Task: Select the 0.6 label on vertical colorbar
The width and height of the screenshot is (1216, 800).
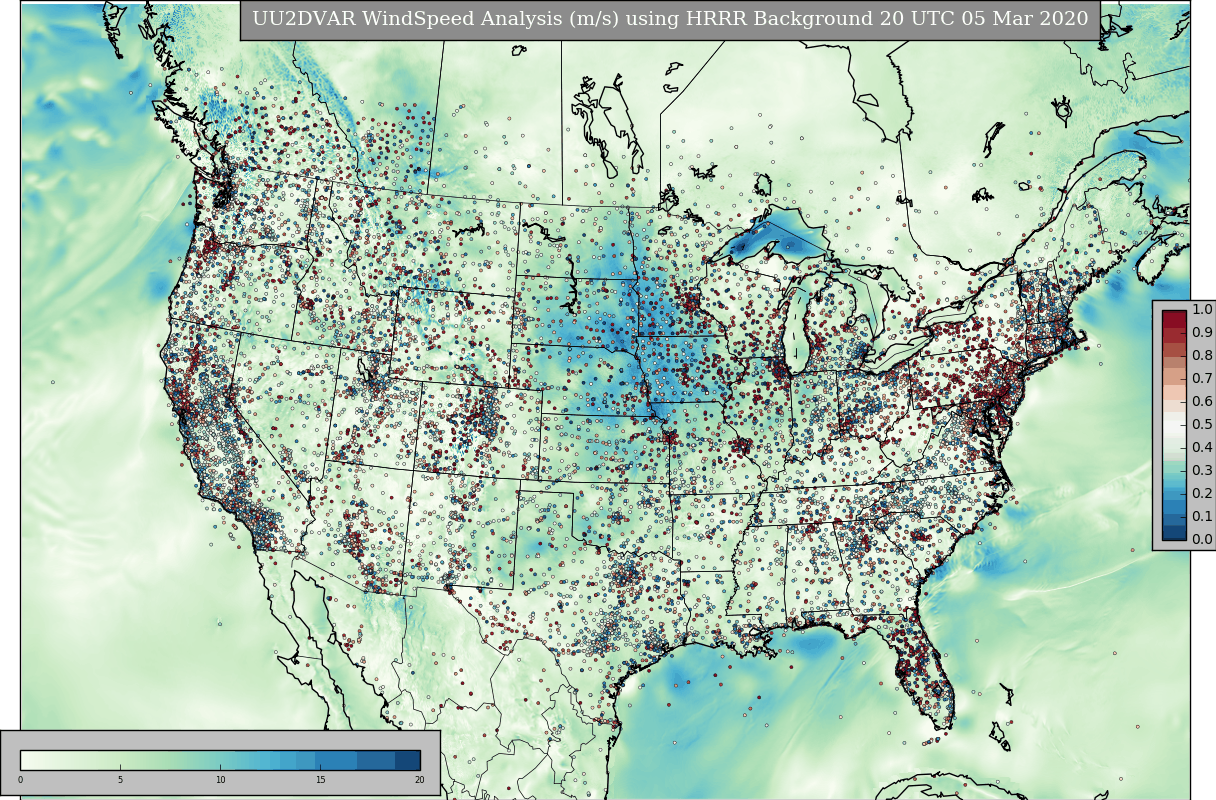Action: coord(1202,401)
